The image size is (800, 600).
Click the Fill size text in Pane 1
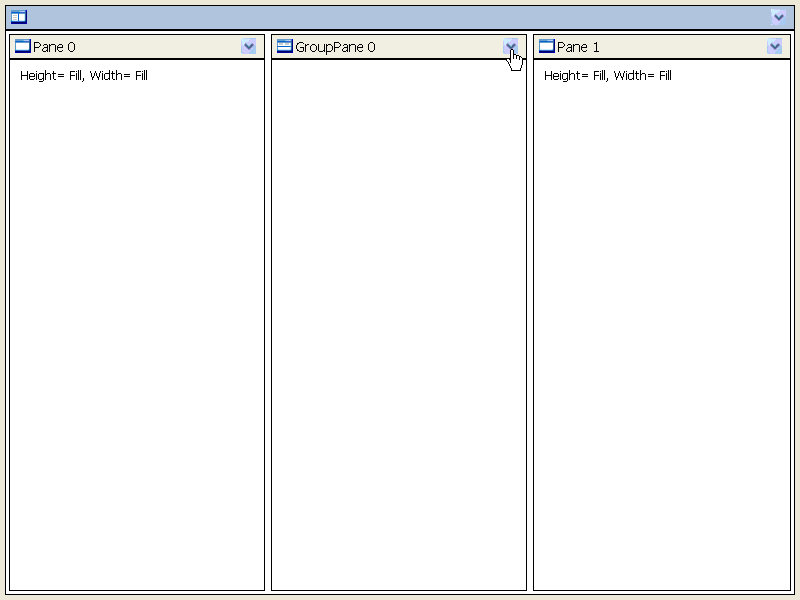click(608, 76)
